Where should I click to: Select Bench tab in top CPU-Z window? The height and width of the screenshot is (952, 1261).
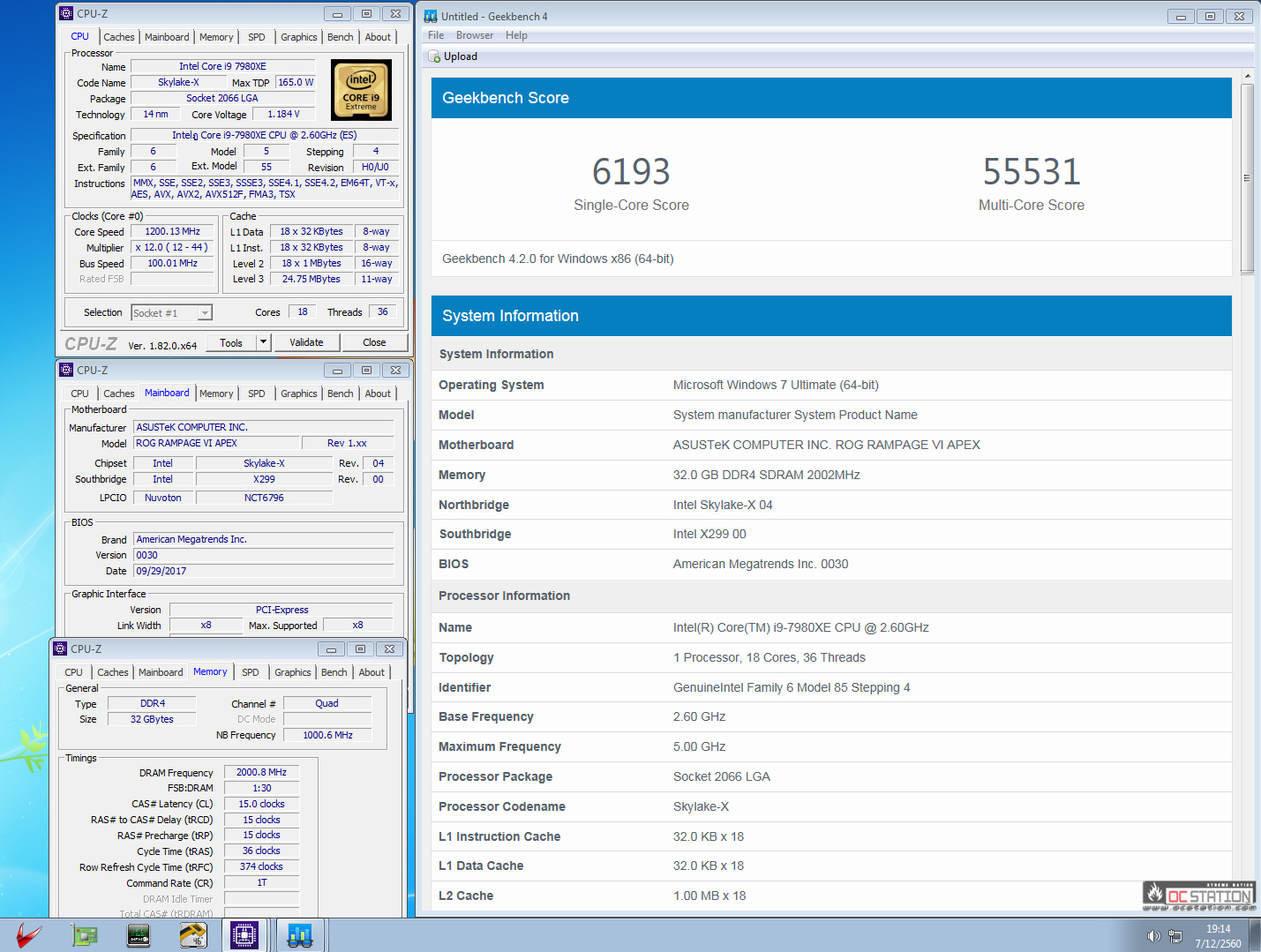[x=340, y=37]
